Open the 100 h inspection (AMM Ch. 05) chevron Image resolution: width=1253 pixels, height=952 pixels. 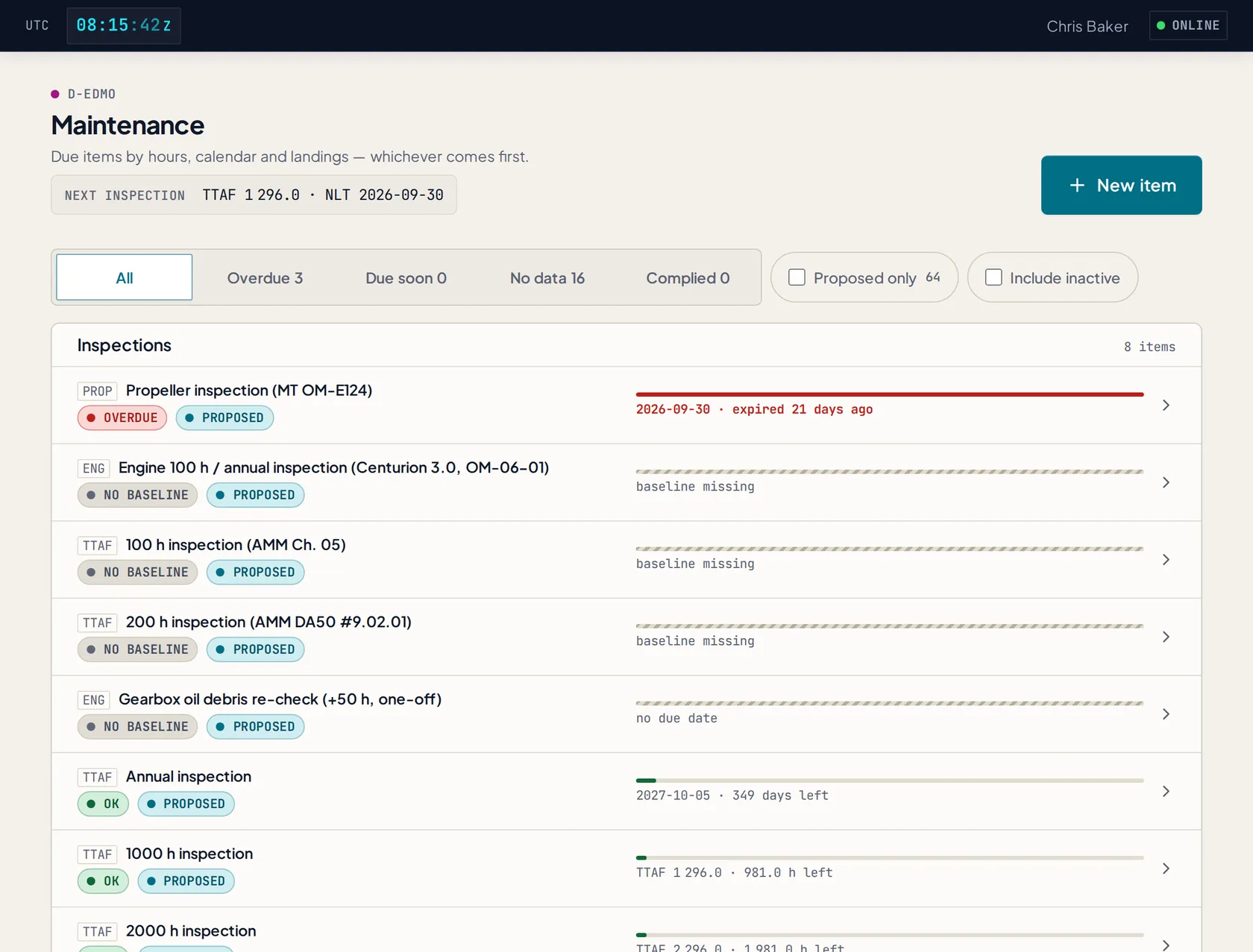(1166, 559)
